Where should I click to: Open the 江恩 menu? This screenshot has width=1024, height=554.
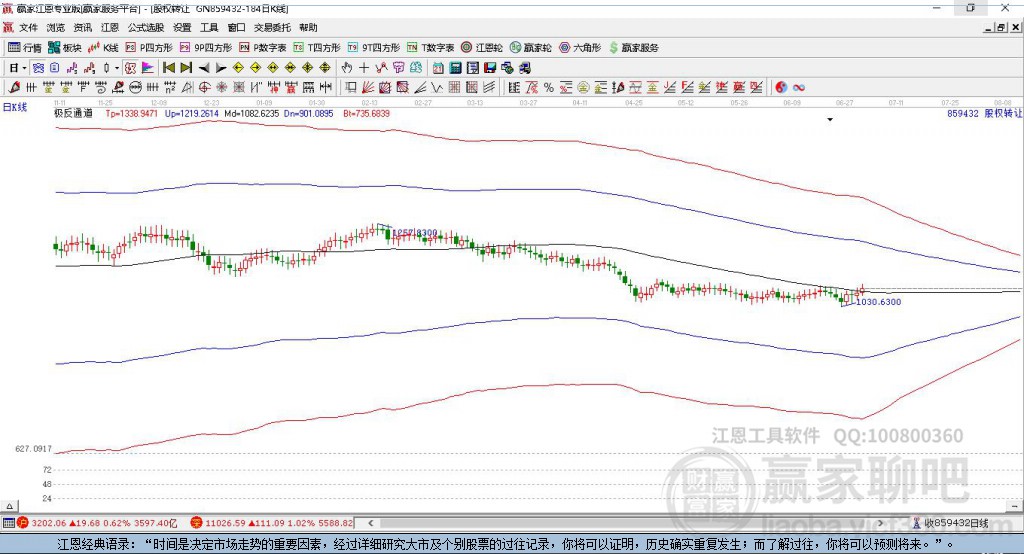tap(110, 27)
